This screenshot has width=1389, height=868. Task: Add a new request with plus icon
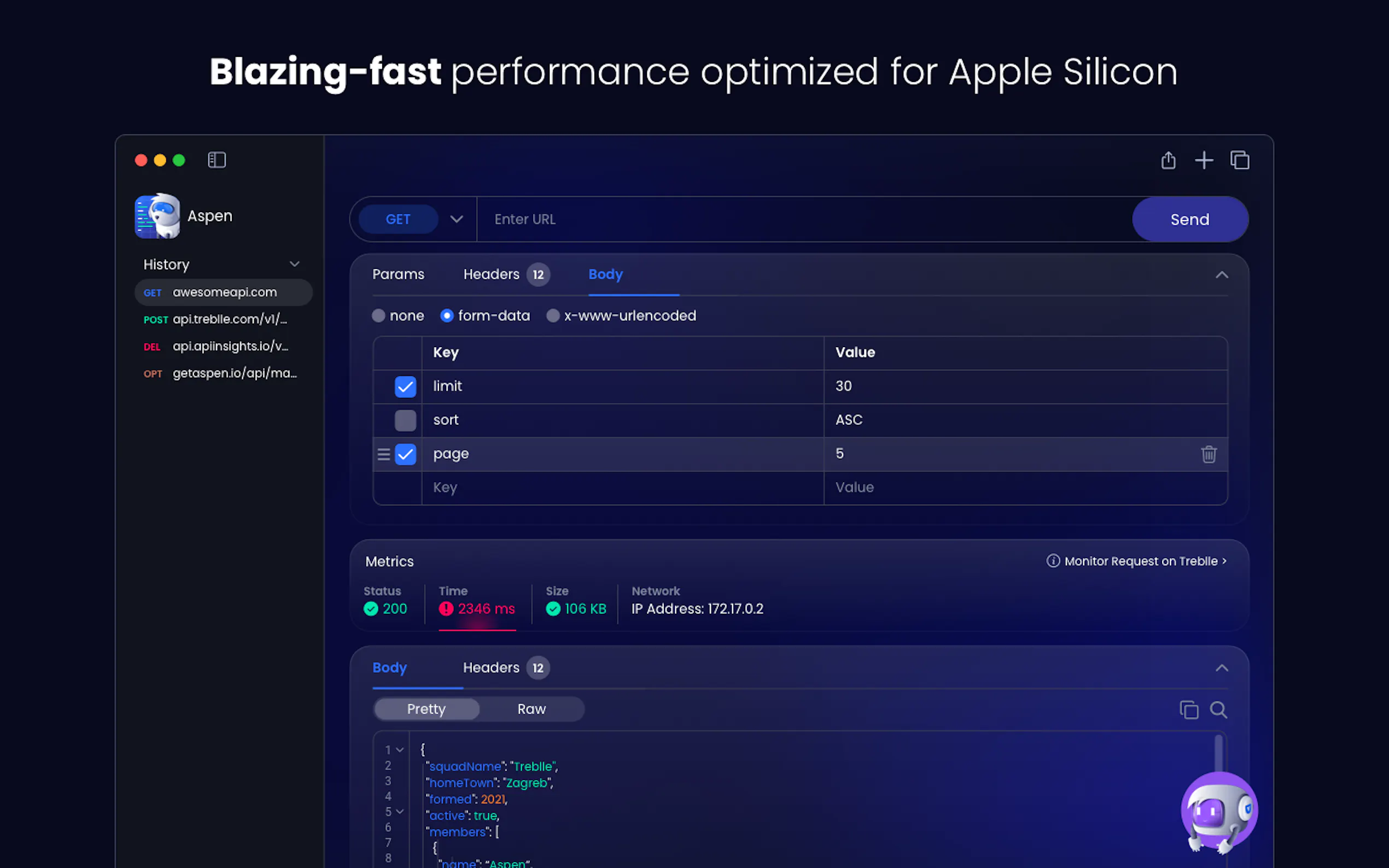coord(1204,160)
